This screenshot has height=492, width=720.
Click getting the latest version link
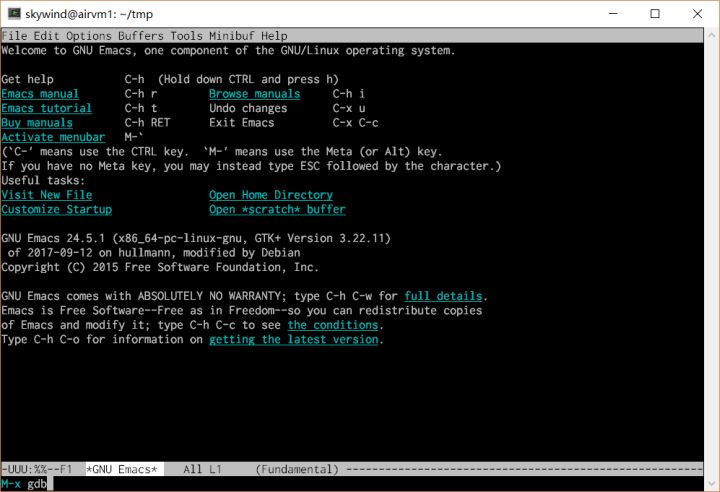coord(294,339)
